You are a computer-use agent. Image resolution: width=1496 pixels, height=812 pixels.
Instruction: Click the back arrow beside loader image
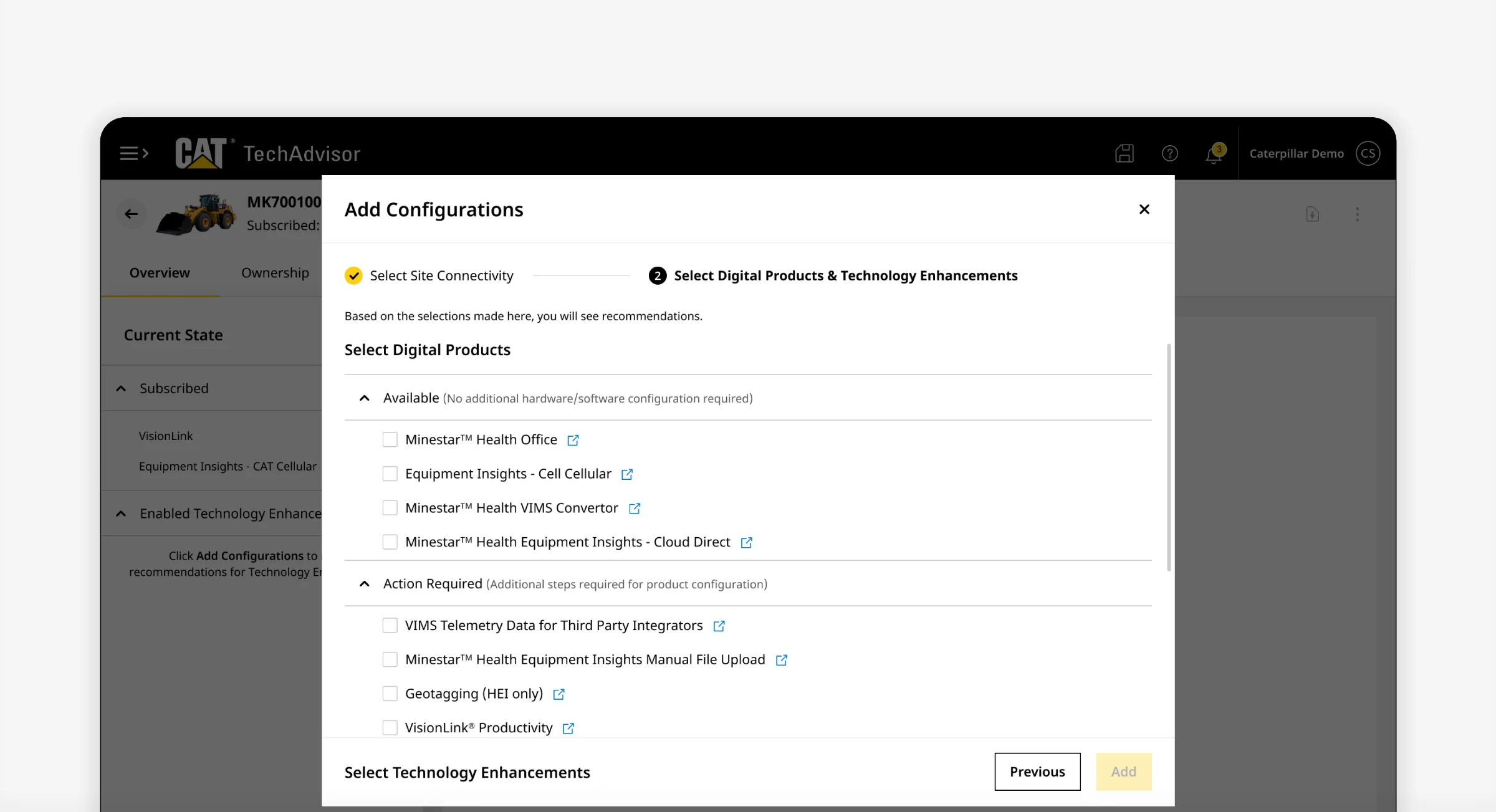(131, 214)
